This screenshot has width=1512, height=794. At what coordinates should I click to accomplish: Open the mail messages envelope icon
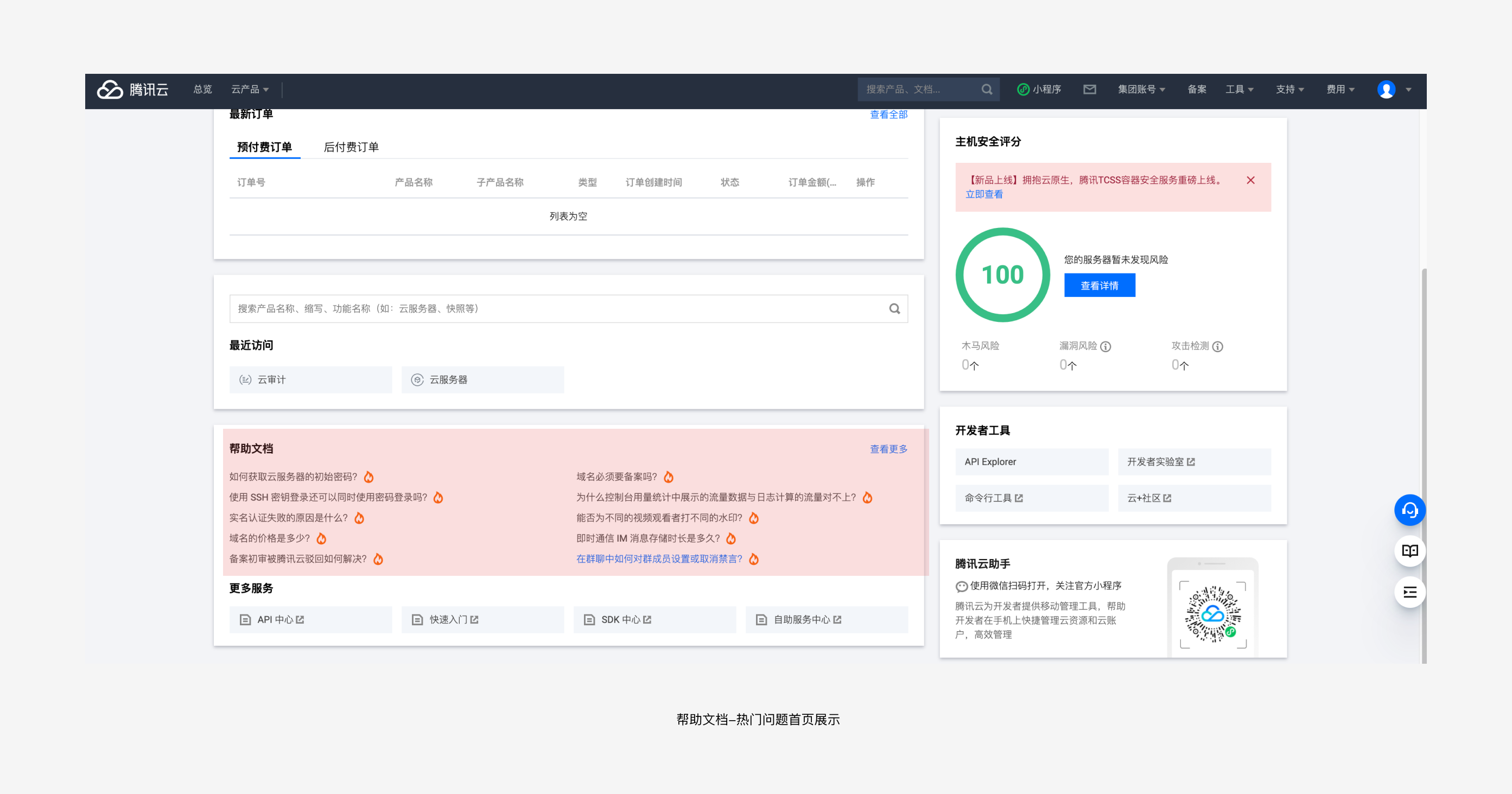pyautogui.click(x=1089, y=89)
